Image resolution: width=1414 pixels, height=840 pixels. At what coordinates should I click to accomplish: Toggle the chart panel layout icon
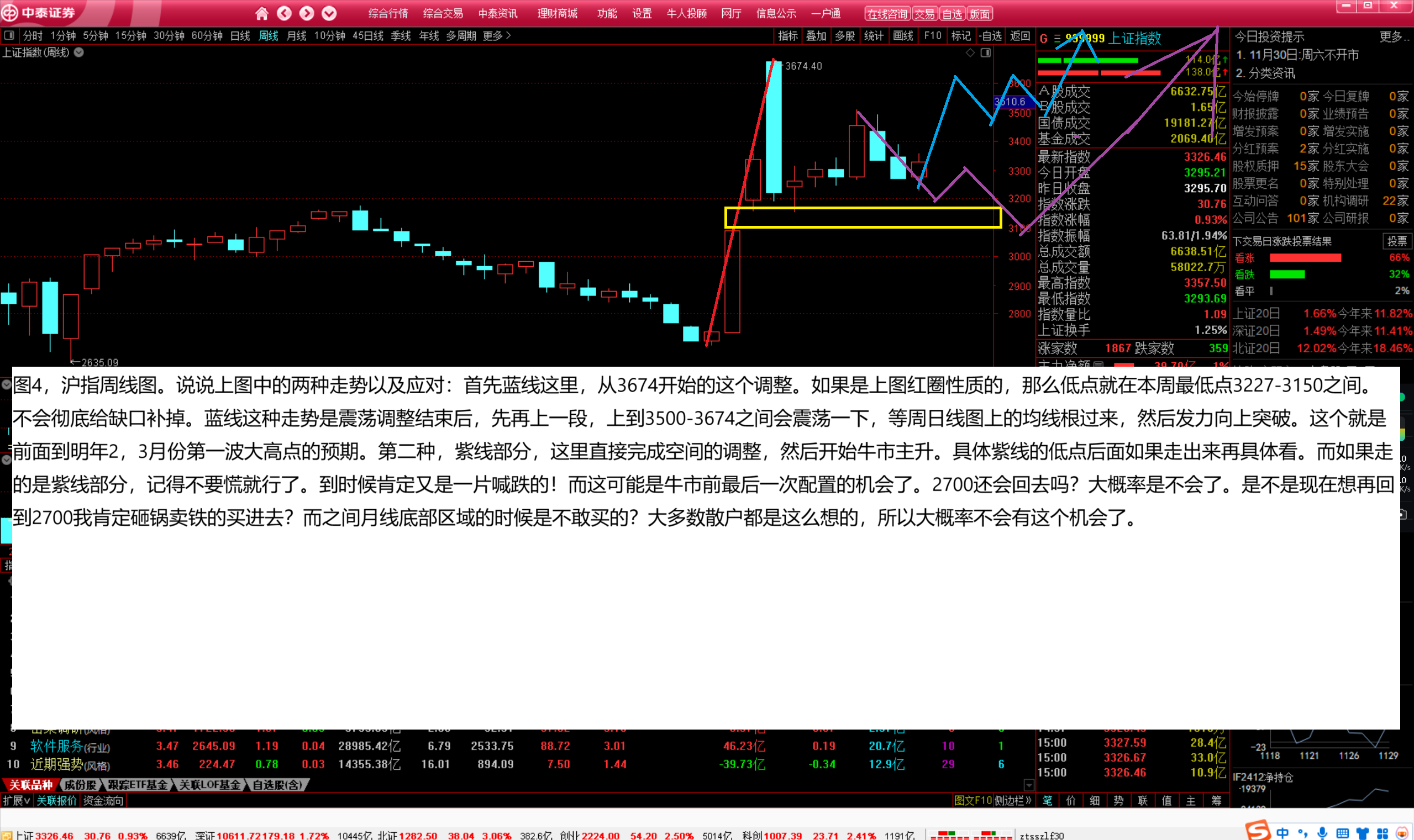click(x=985, y=52)
